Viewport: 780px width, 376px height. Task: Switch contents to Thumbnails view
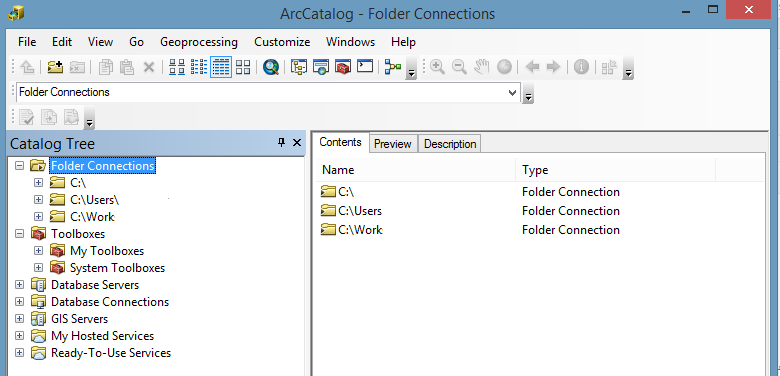pos(243,67)
